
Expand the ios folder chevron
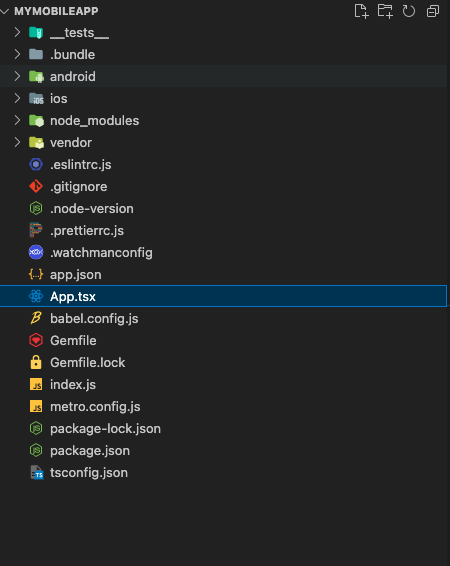(x=17, y=98)
